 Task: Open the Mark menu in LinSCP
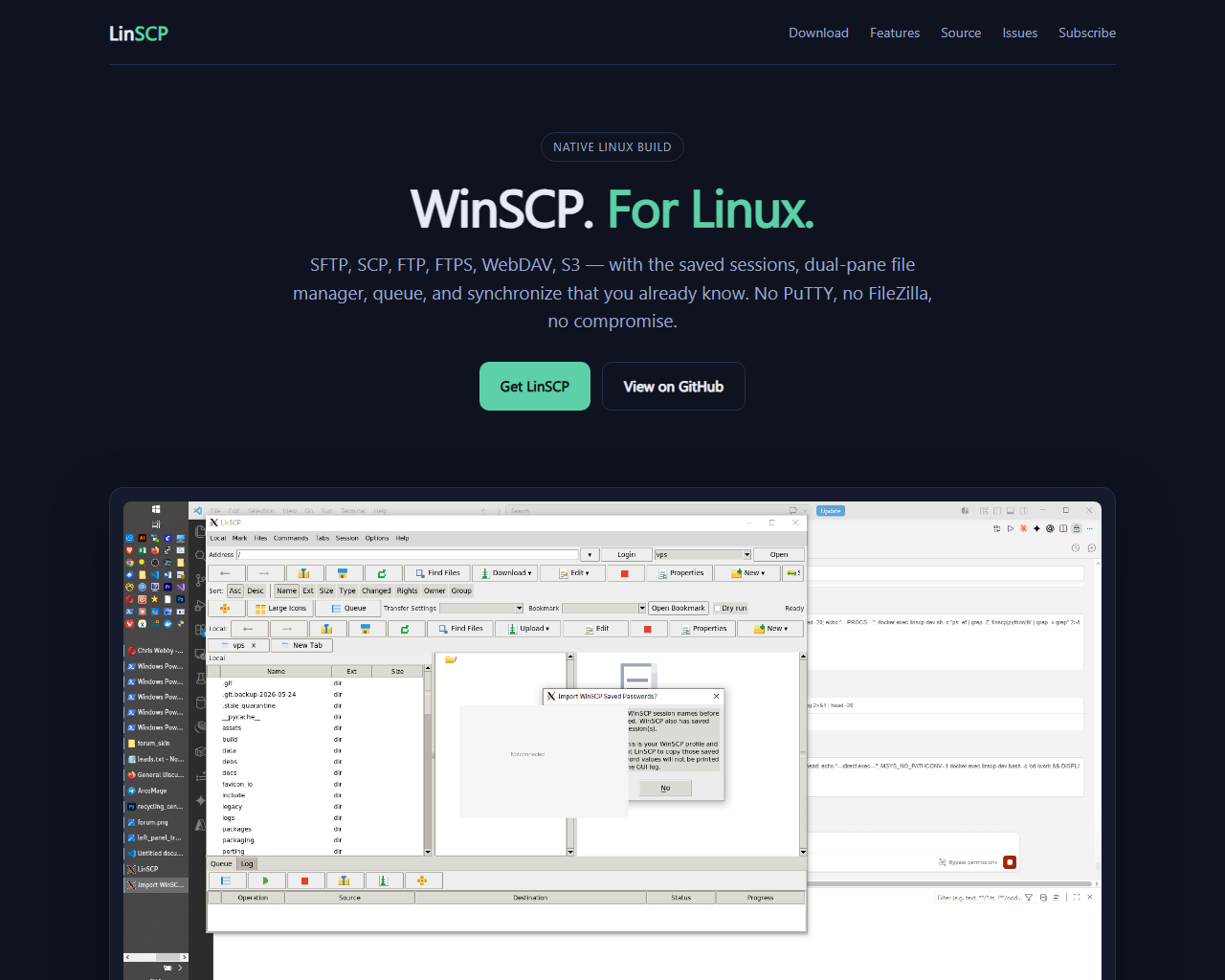[x=239, y=538]
